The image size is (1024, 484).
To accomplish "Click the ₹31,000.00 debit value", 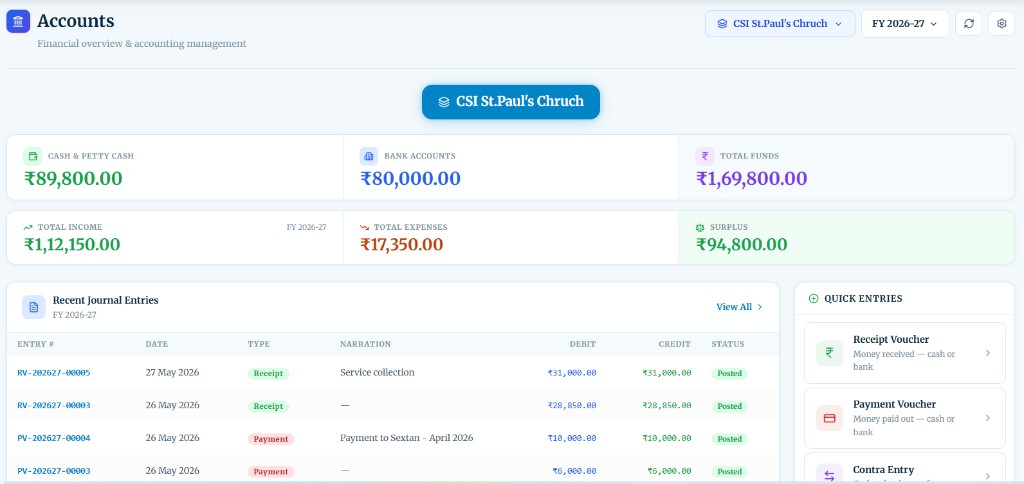I will [x=571, y=373].
